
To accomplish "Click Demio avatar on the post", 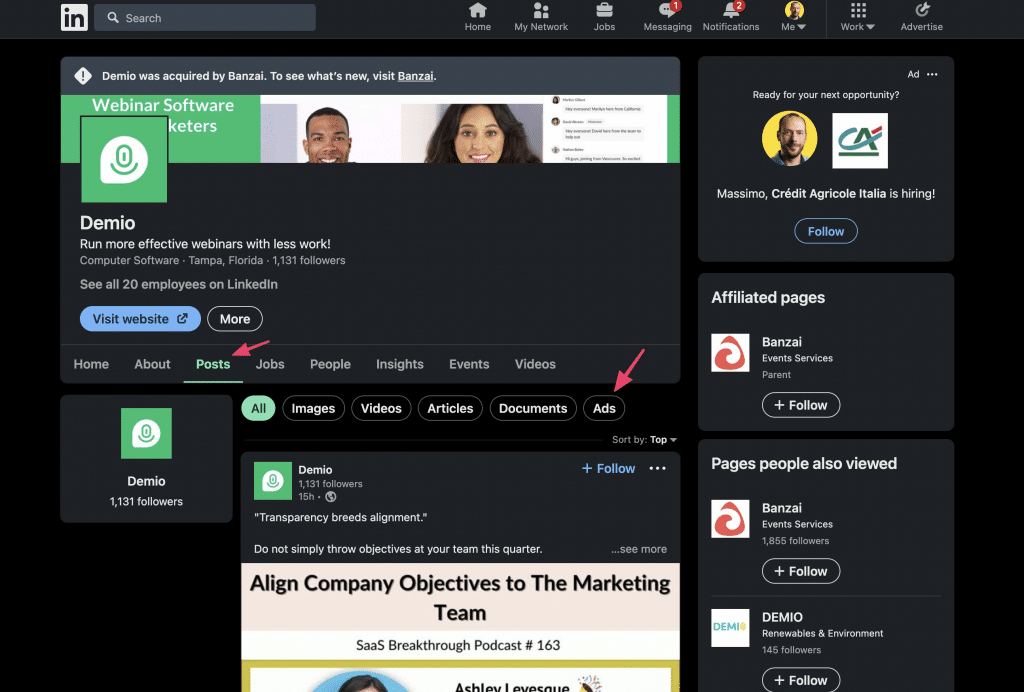I will (x=272, y=481).
